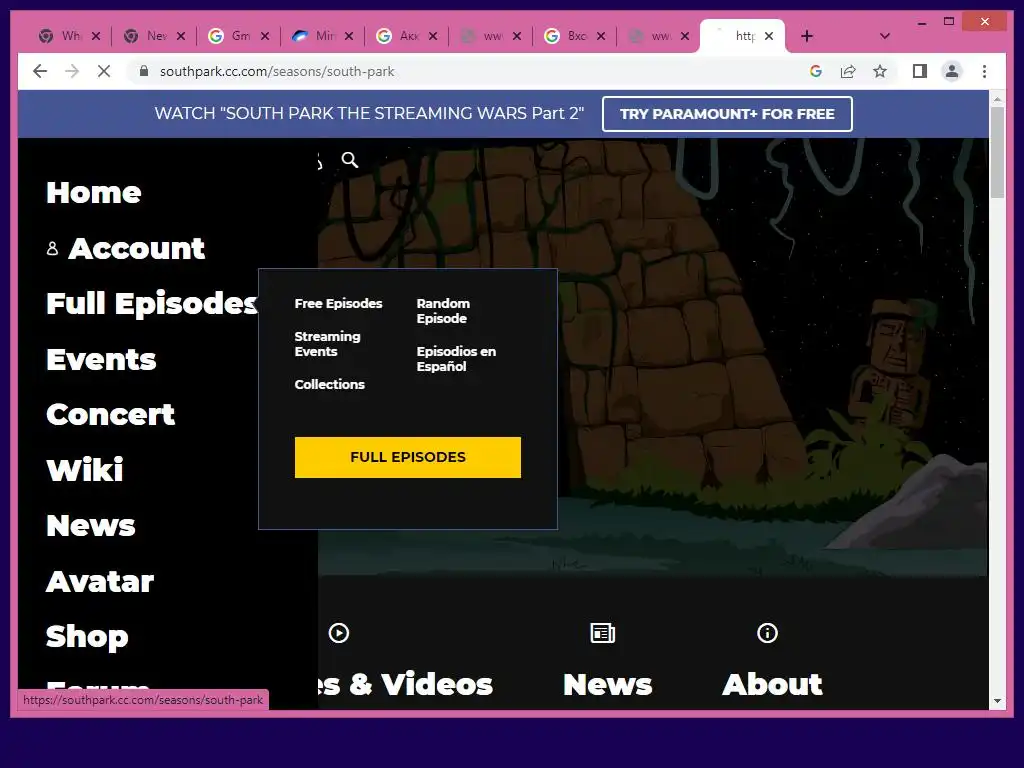Screen dimensions: 1024x768
Task: Click the Google icon in address bar
Action: (x=816, y=71)
